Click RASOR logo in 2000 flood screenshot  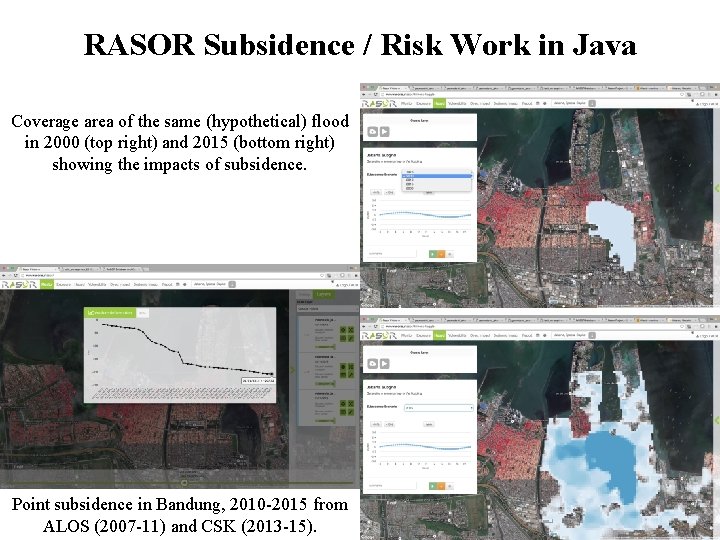click(379, 103)
